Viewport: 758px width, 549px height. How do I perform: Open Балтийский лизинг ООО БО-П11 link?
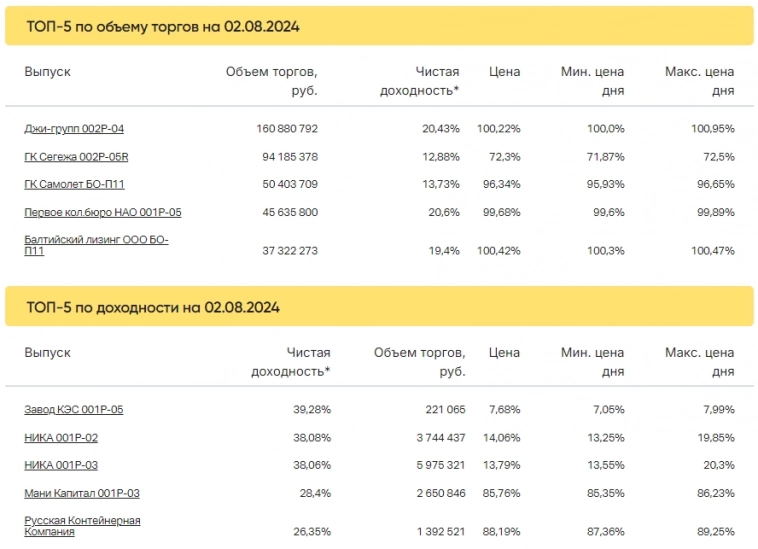(96, 245)
